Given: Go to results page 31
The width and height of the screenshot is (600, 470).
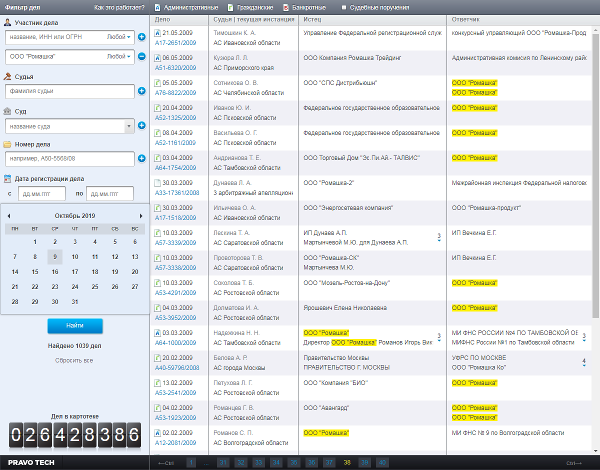Looking at the screenshot, I should pyautogui.click(x=223, y=463).
